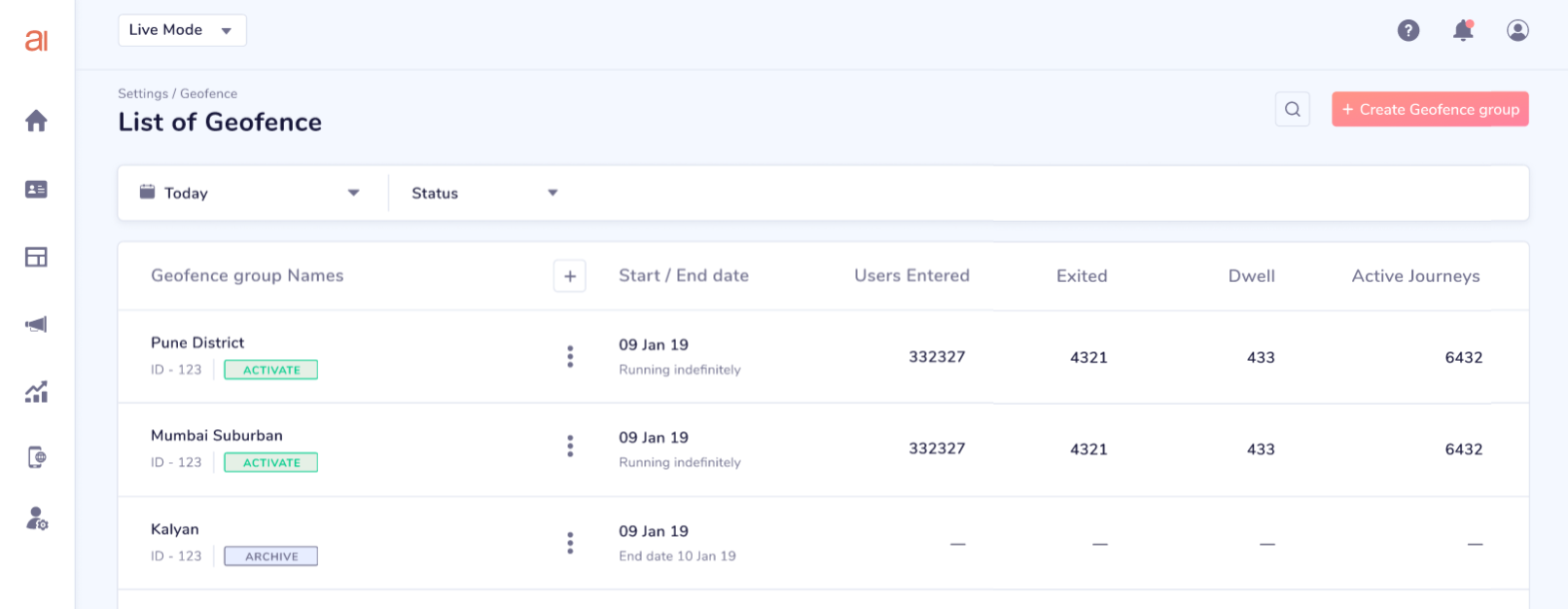Click the help question mark icon
Screen dimensions: 1568x609
coord(1408,30)
